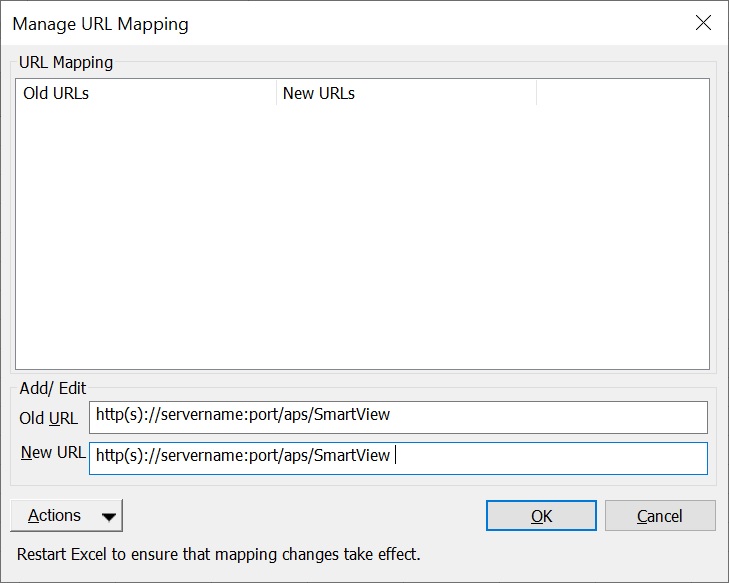Click the blank third column header
729x583 pixels.
pyautogui.click(x=622, y=94)
